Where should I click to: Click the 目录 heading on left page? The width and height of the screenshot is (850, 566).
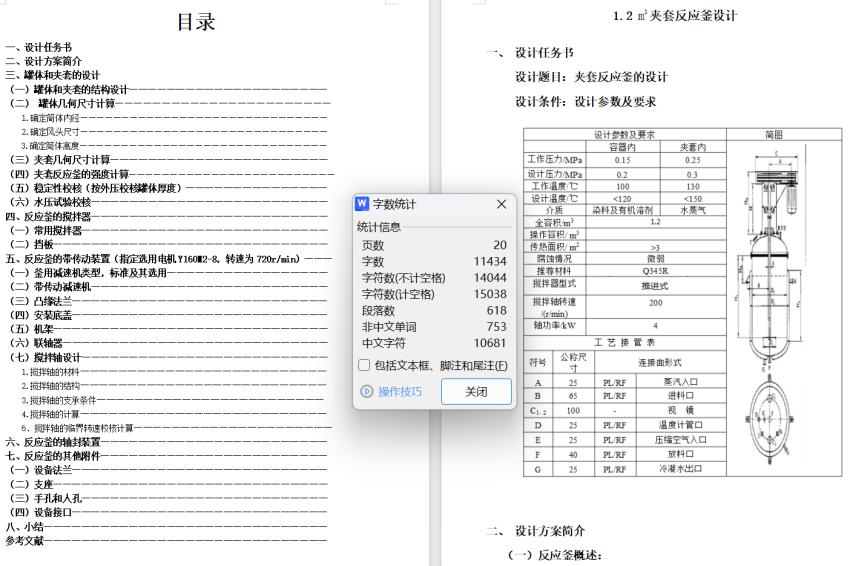(x=196, y=23)
